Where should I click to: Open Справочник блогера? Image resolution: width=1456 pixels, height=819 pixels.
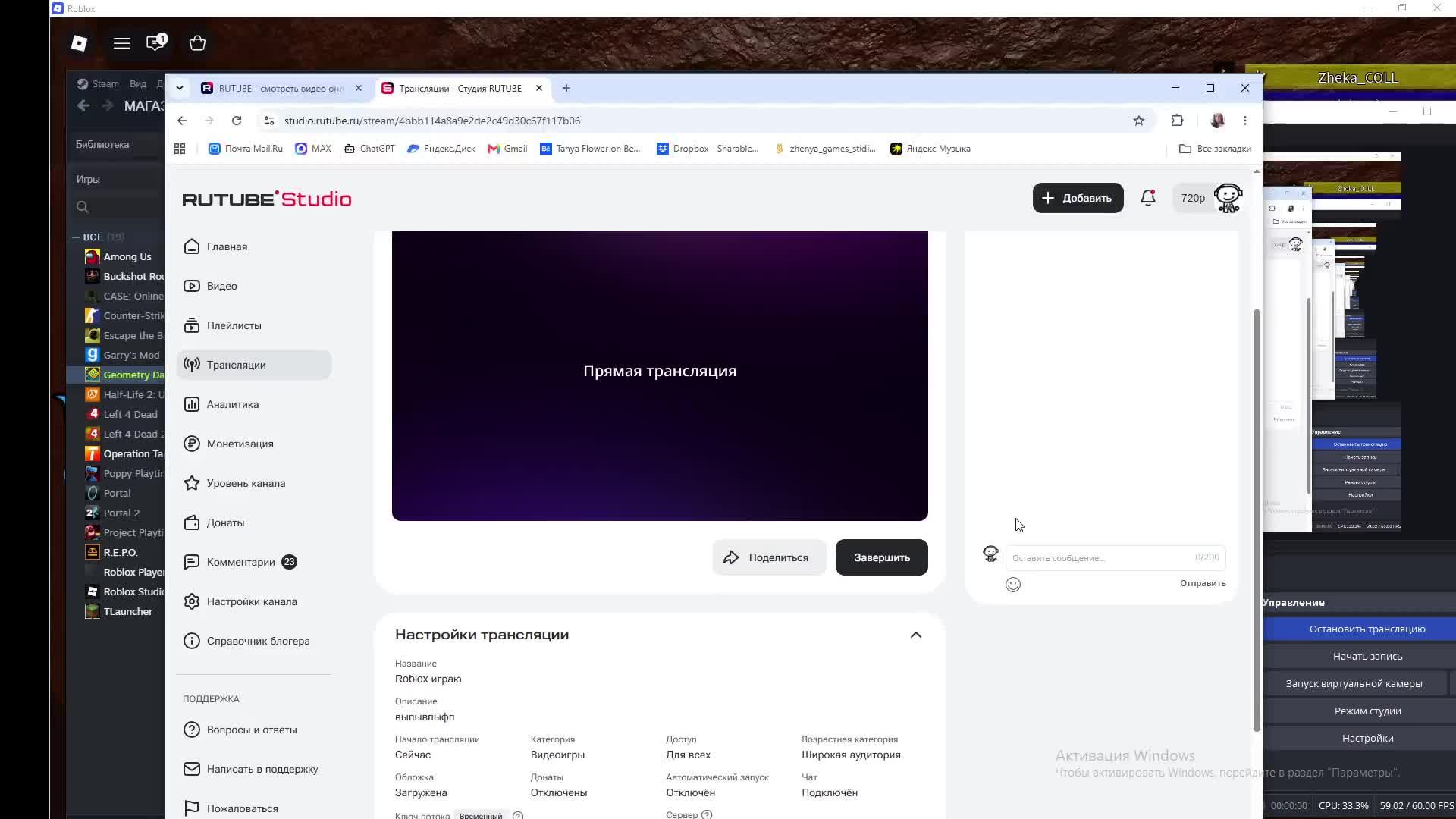(x=253, y=641)
